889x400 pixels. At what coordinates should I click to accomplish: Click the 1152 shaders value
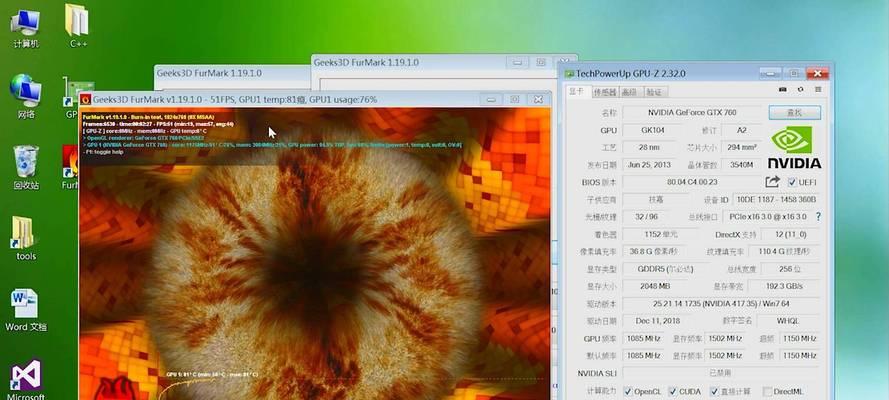point(660,234)
